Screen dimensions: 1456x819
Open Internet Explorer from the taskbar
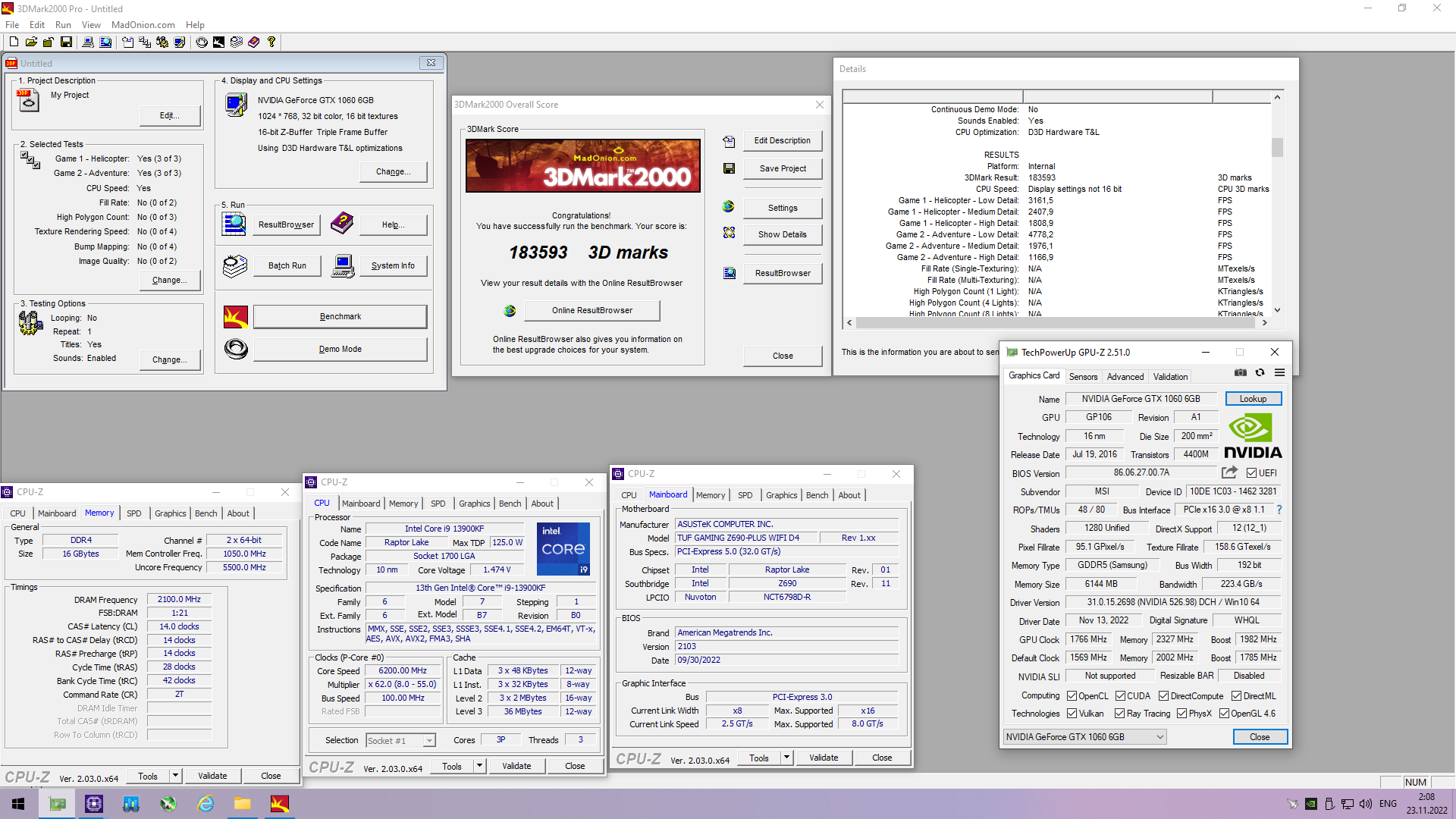(206, 804)
